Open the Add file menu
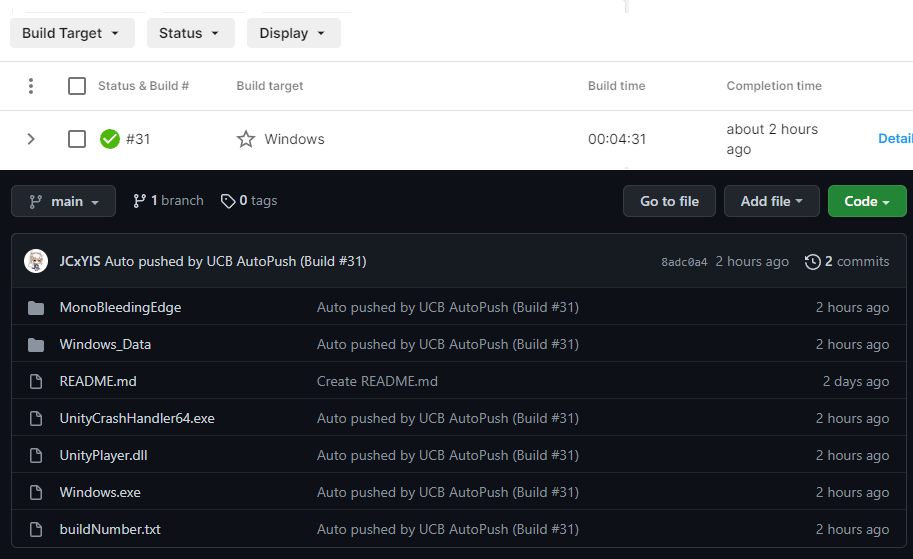 pyautogui.click(x=771, y=201)
